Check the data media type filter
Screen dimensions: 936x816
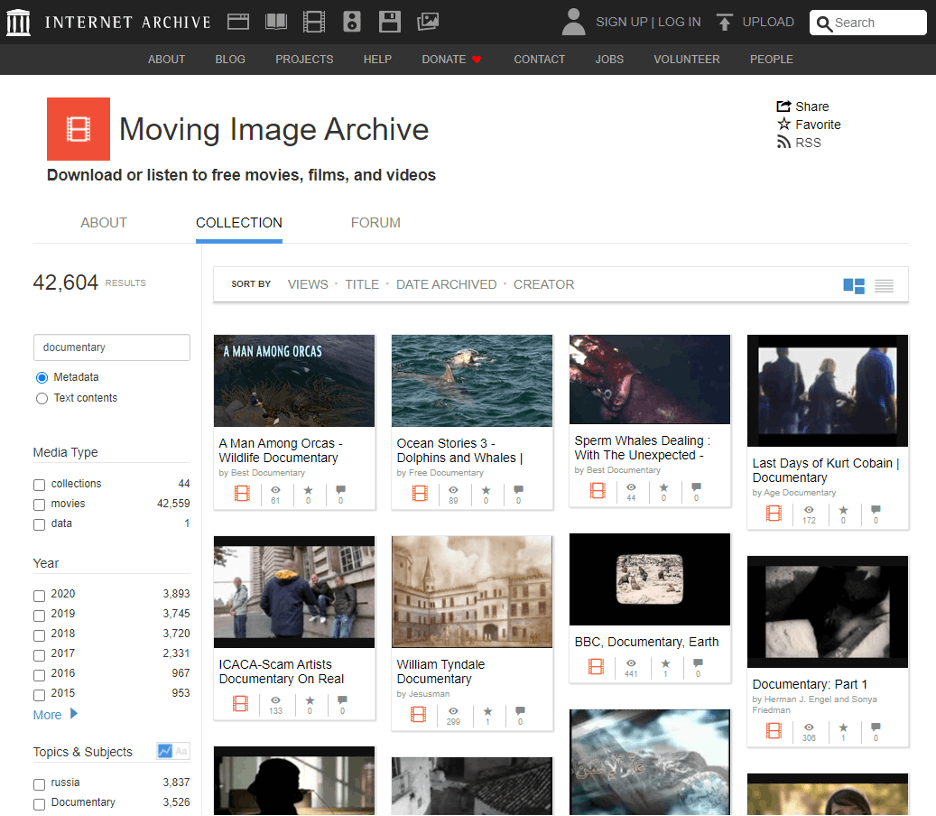point(39,525)
